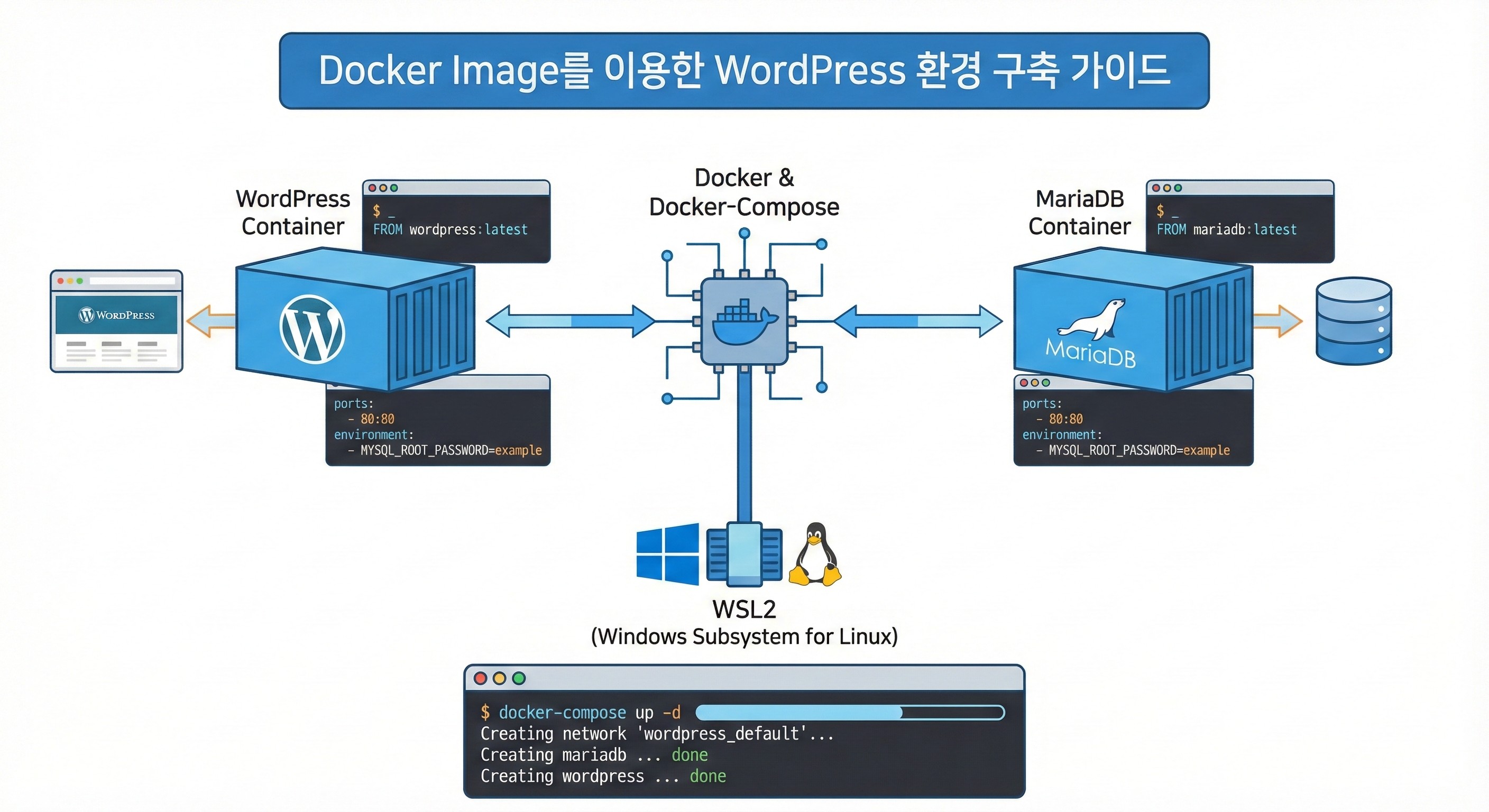The width and height of the screenshot is (1489, 812).
Task: Click the progress bar beside docker-compose command
Action: click(x=850, y=713)
